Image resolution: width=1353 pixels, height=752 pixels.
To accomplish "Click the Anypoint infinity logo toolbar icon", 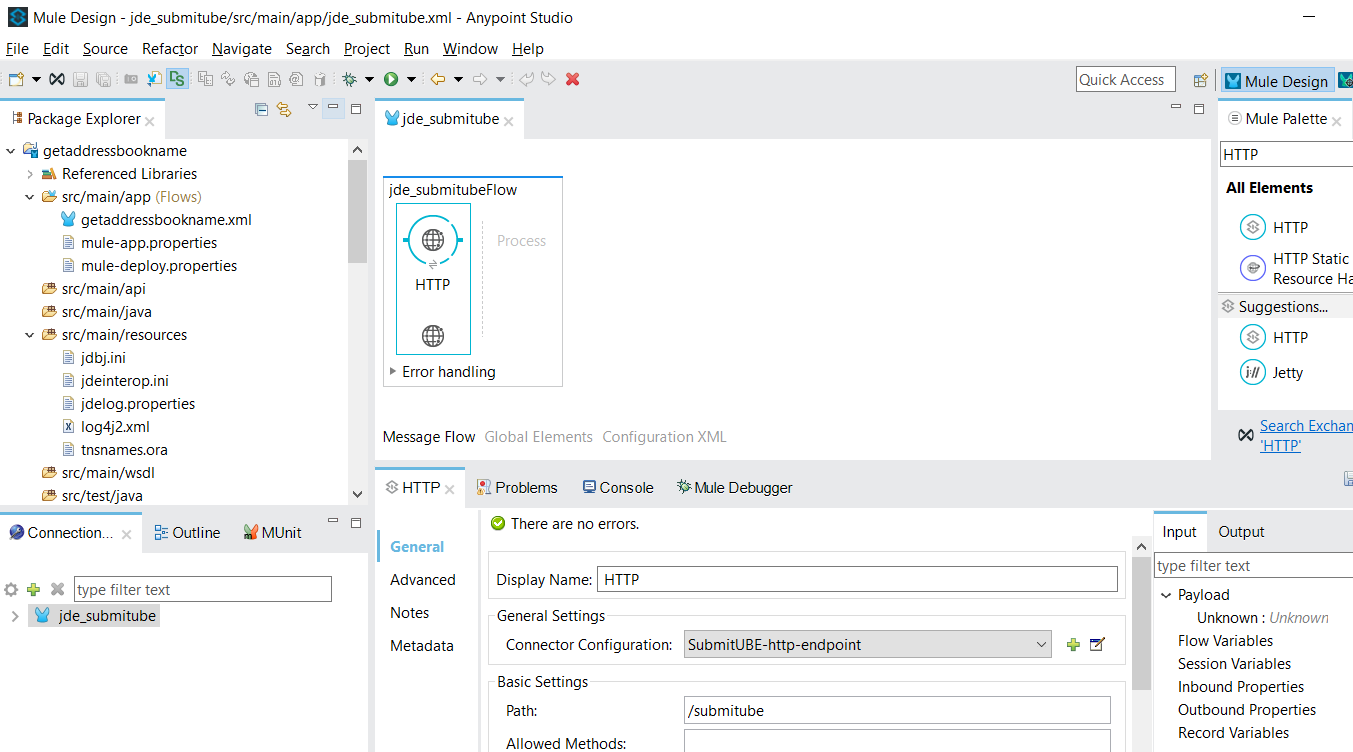I will (x=57, y=79).
